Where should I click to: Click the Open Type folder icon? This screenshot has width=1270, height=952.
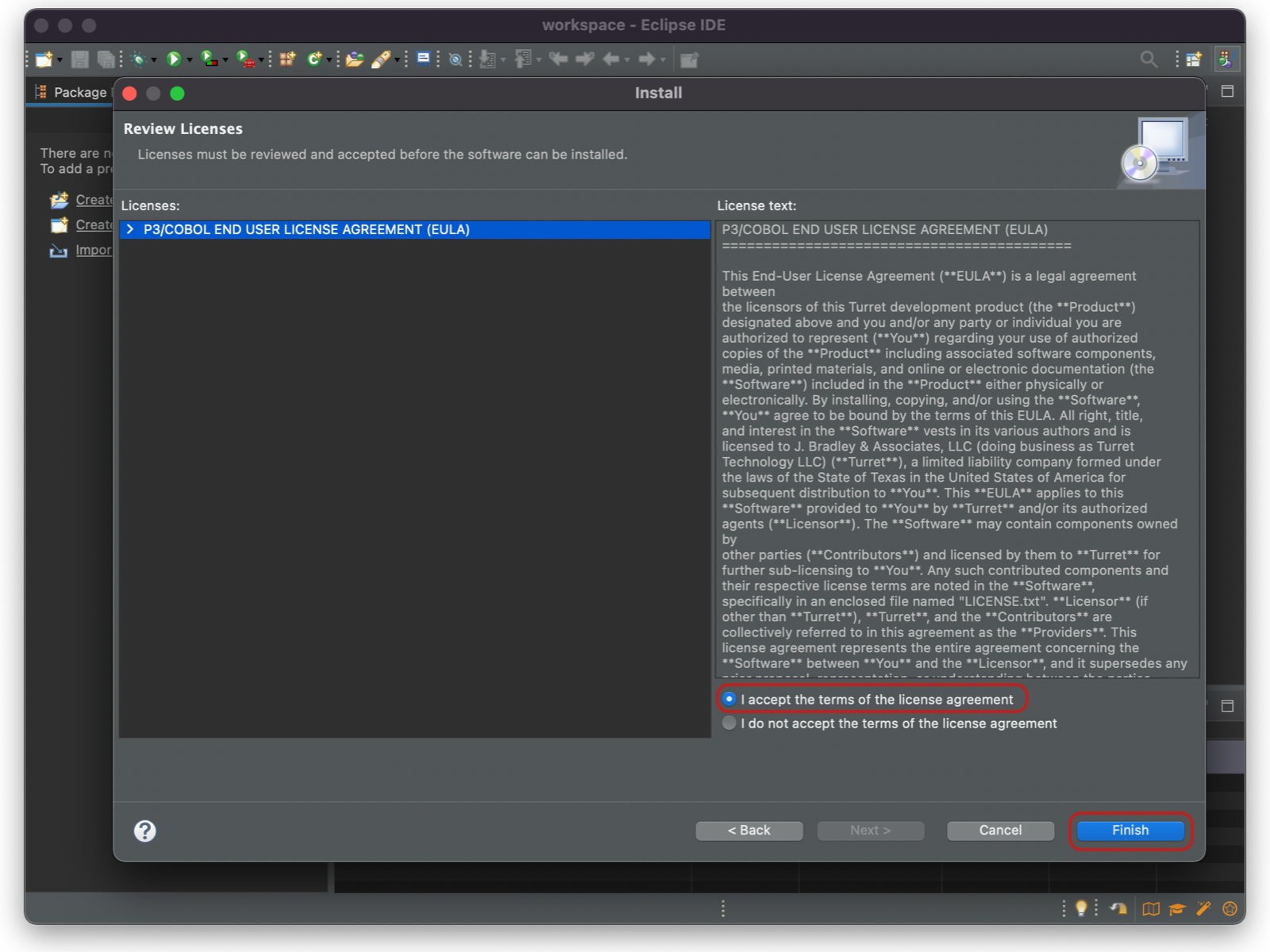354,59
